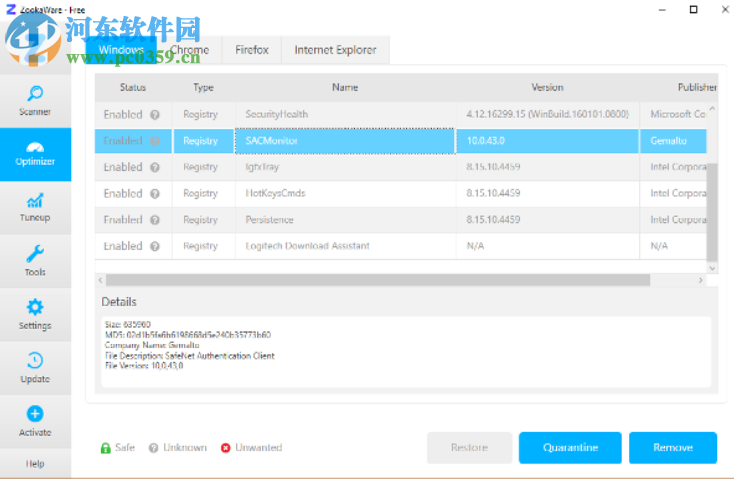Sort by the Type column header

tap(204, 88)
